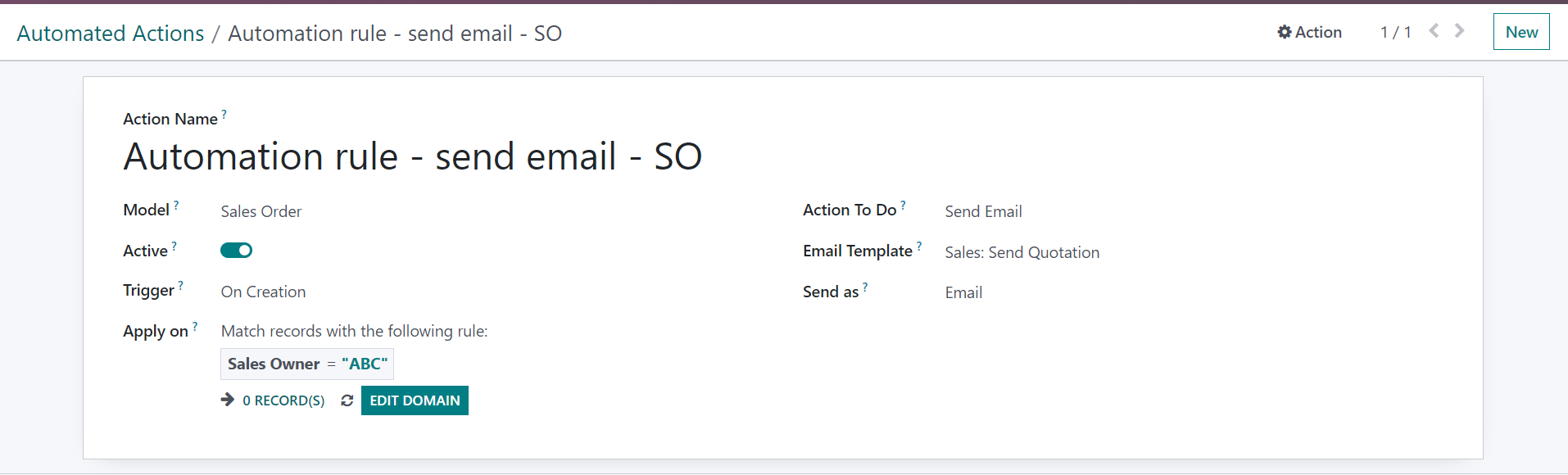Navigate to Automated Actions breadcrumb
The image size is (1568, 475).
[111, 34]
